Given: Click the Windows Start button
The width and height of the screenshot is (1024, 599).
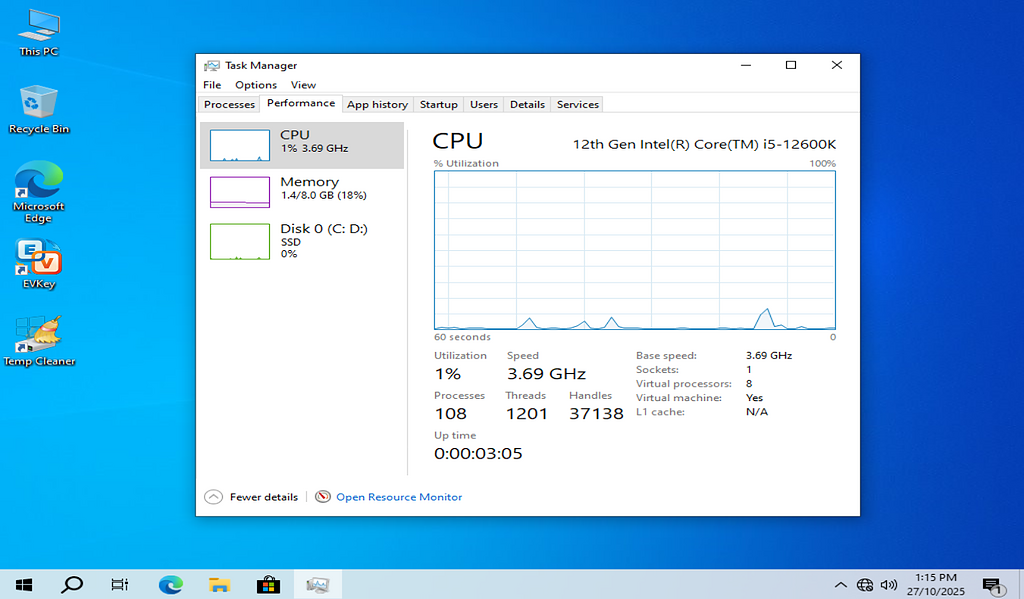Looking at the screenshot, I should (x=24, y=585).
